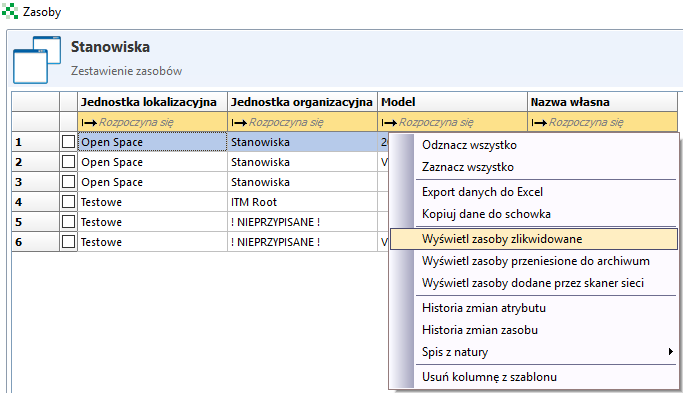
Task: Choose Odznacz wszystko from context menu
Action: click(x=534, y=145)
